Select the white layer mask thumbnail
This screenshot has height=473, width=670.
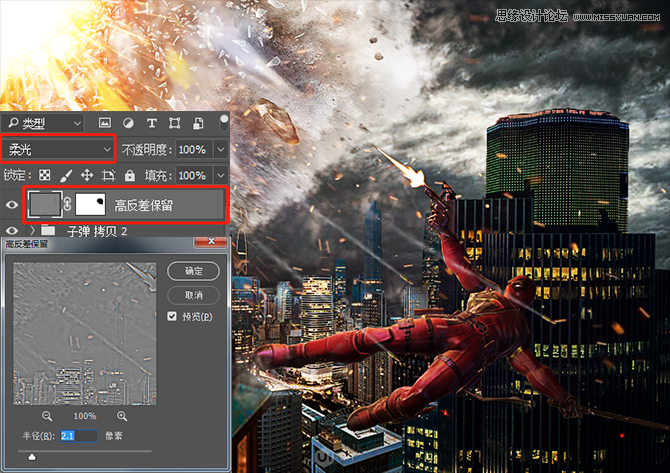pyautogui.click(x=90, y=205)
